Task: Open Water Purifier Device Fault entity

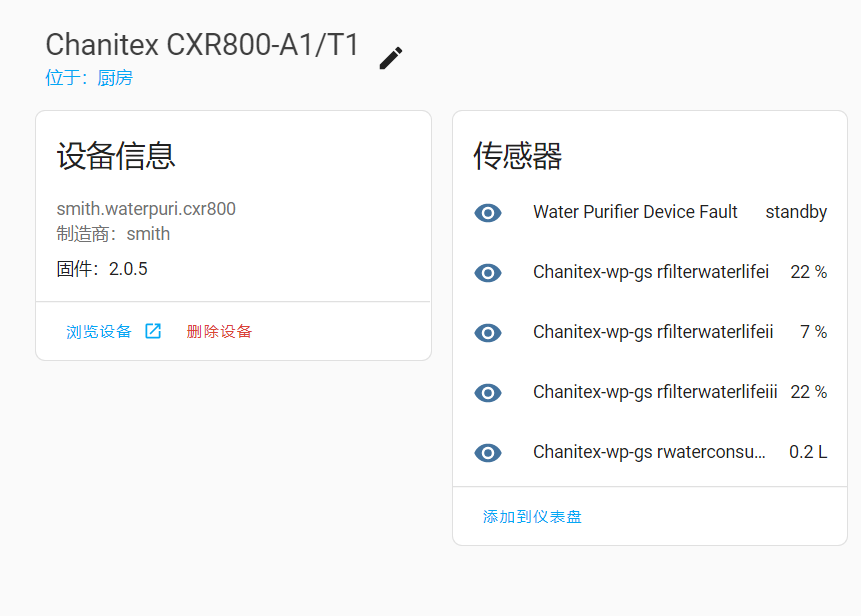Action: click(635, 212)
